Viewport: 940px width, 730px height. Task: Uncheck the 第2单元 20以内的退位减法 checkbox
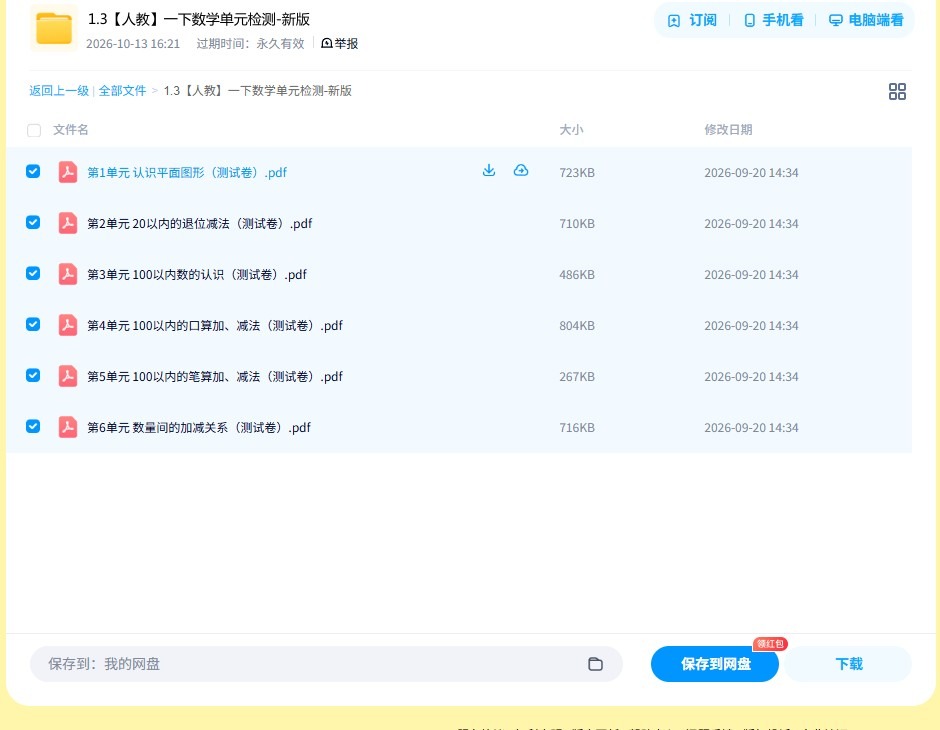tap(33, 222)
